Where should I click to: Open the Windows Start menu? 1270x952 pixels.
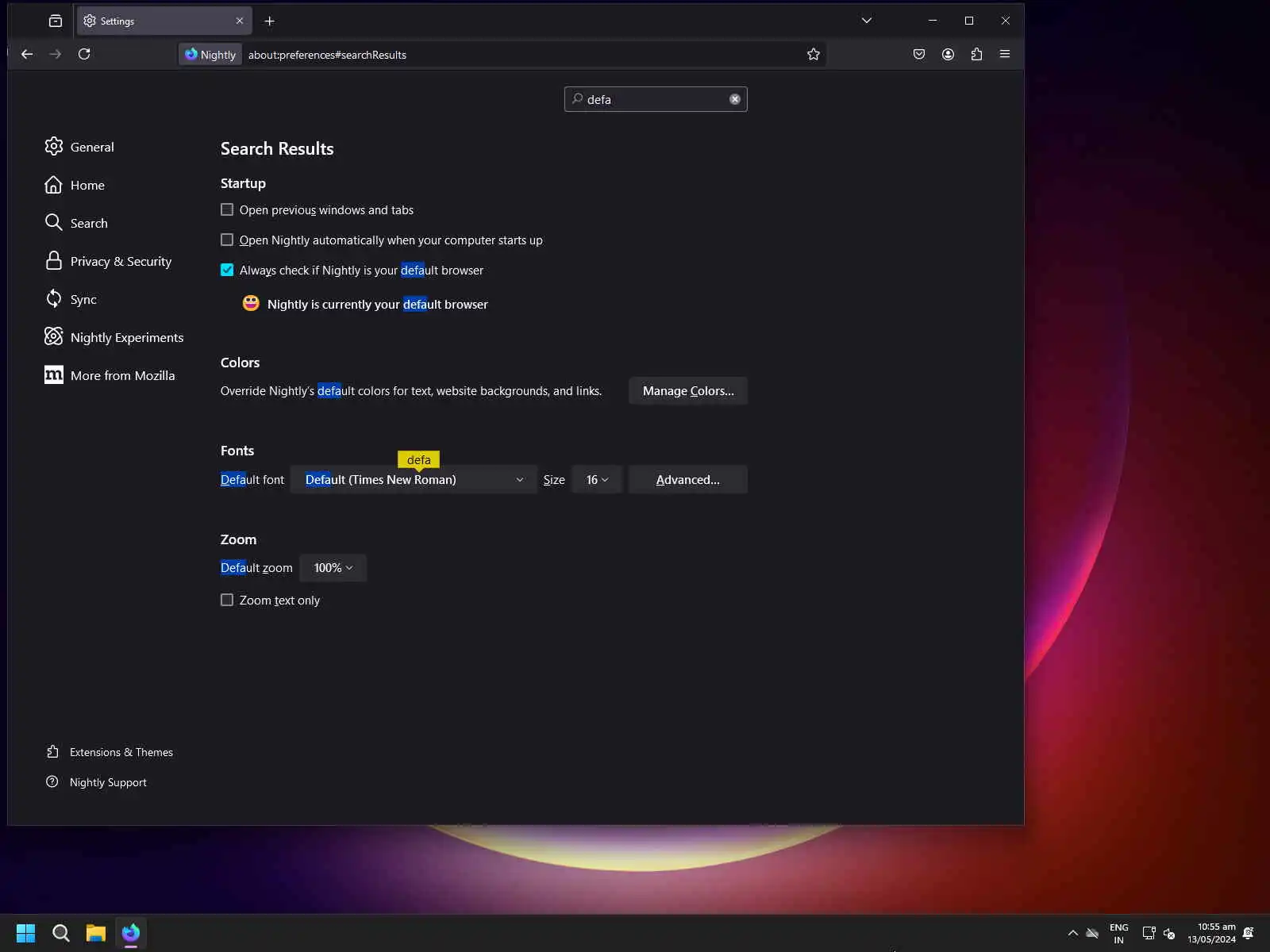tap(25, 933)
